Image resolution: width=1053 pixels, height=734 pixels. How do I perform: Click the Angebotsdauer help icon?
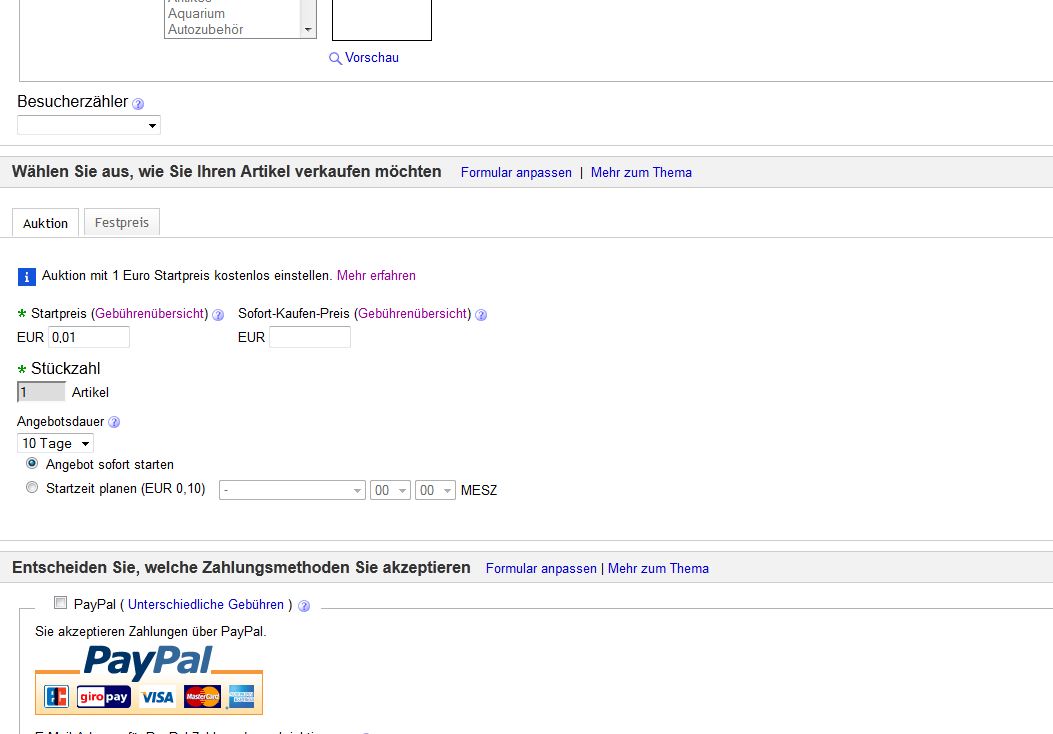[x=114, y=422]
